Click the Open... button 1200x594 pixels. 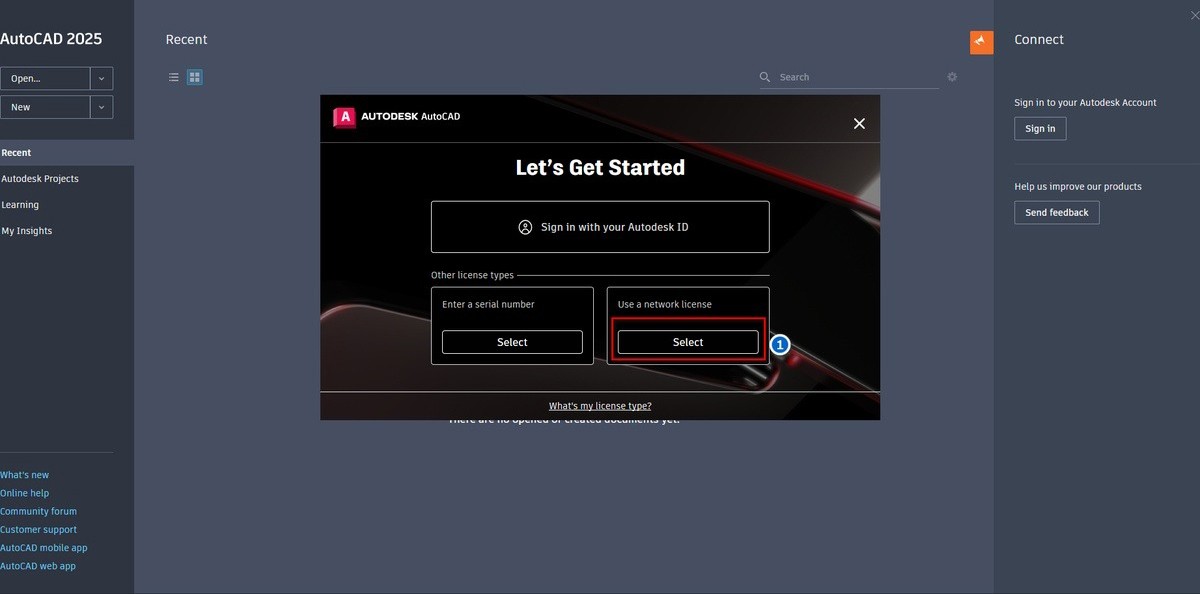coord(45,79)
